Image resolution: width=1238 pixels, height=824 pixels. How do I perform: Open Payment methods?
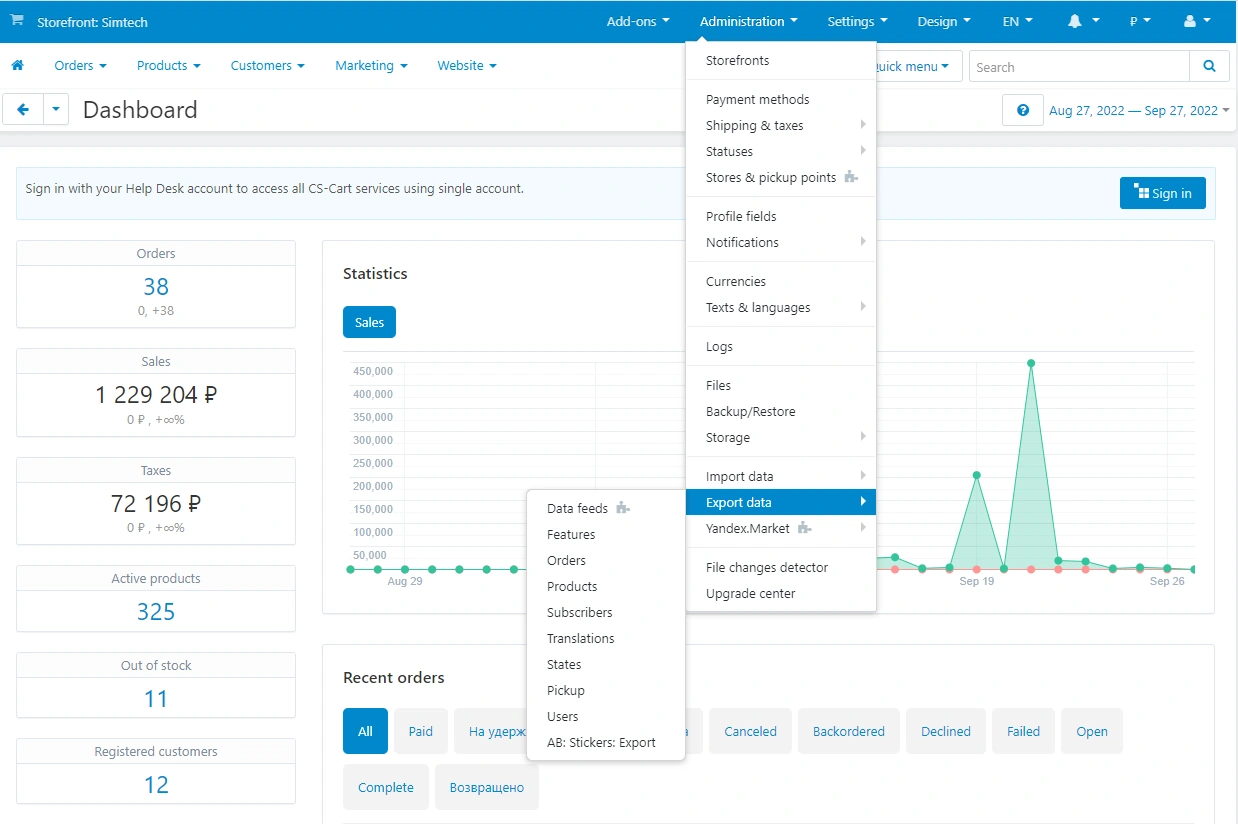[781, 99]
